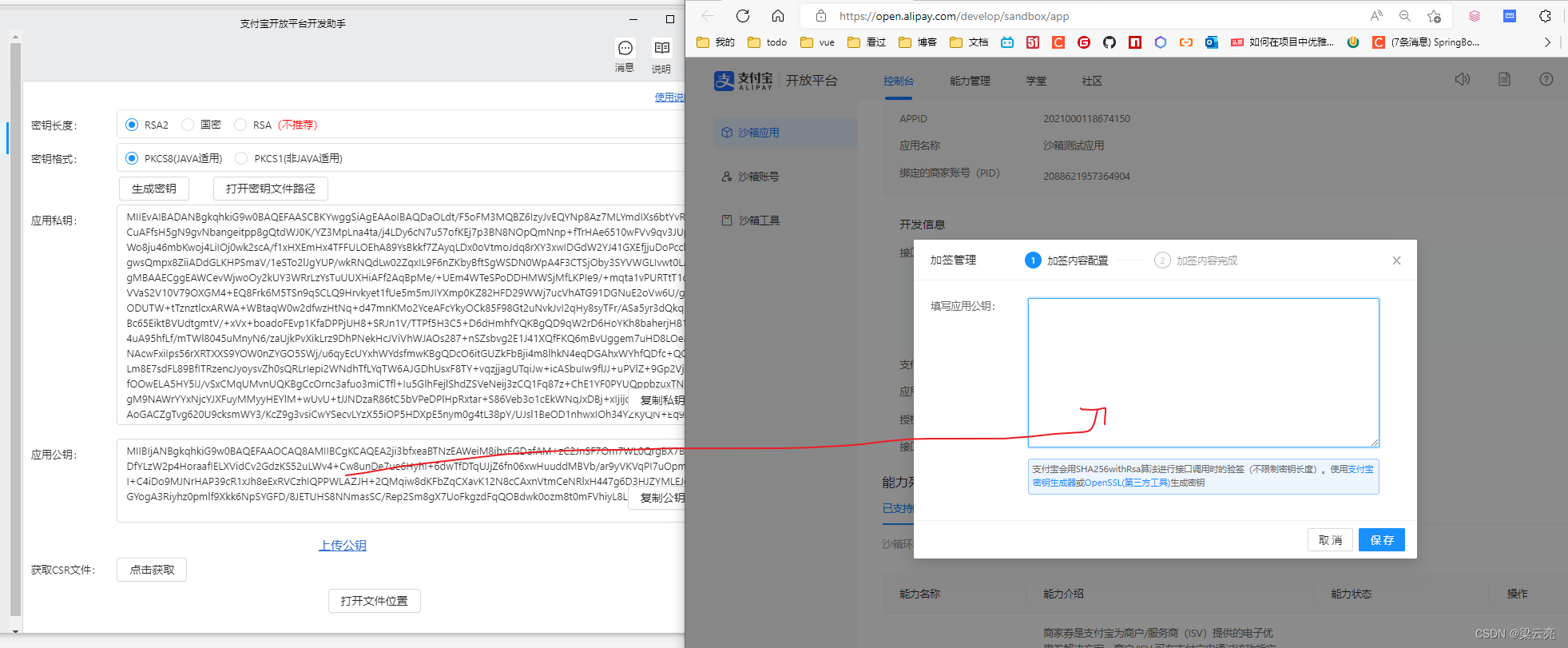The height and width of the screenshot is (648, 1568).
Task: Open the bilibili bookmark icon
Action: 1007,42
